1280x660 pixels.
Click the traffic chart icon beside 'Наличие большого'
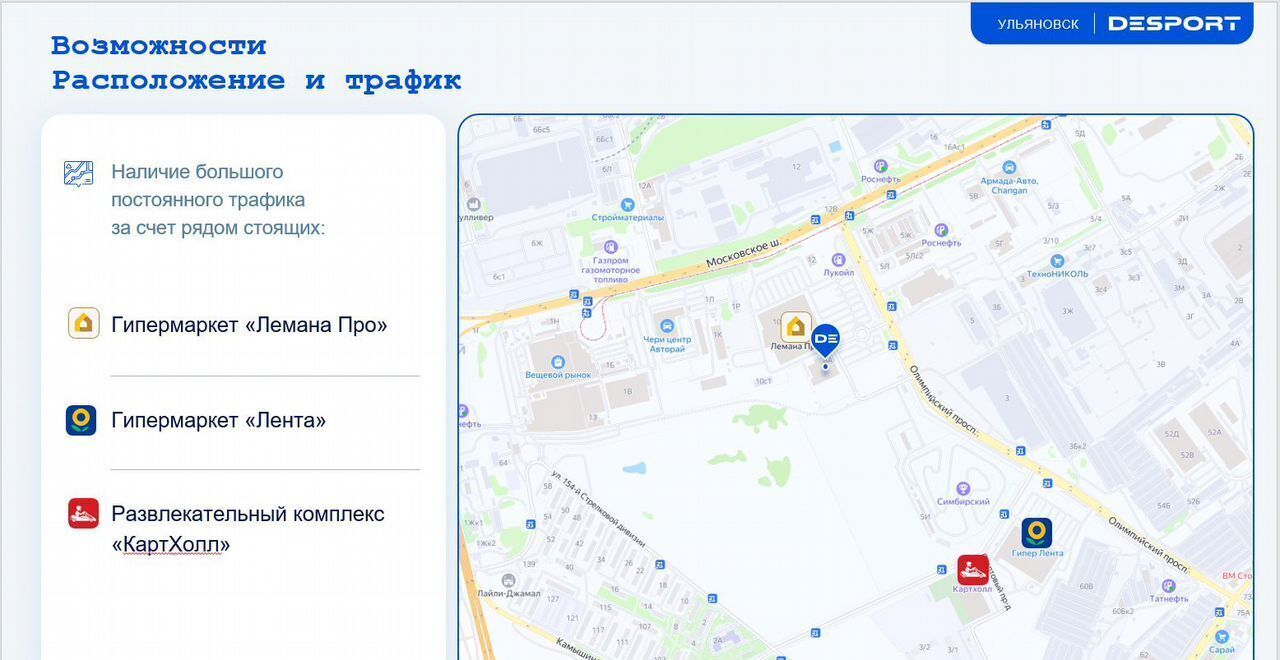point(79,173)
